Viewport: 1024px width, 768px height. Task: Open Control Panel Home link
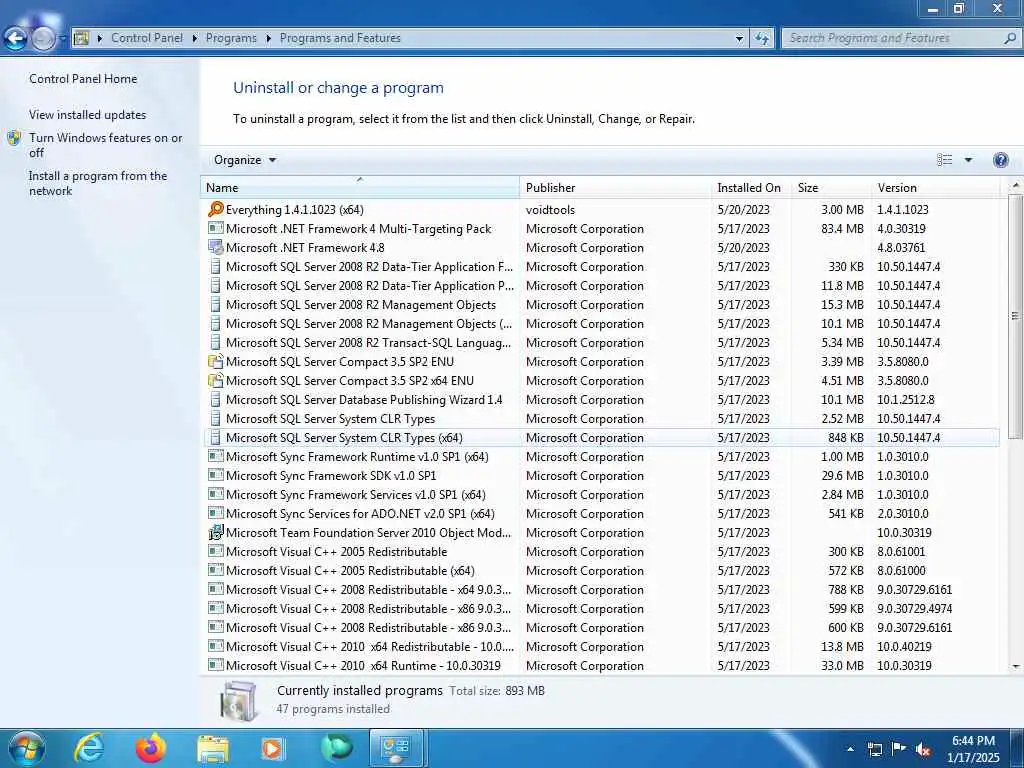(83, 78)
